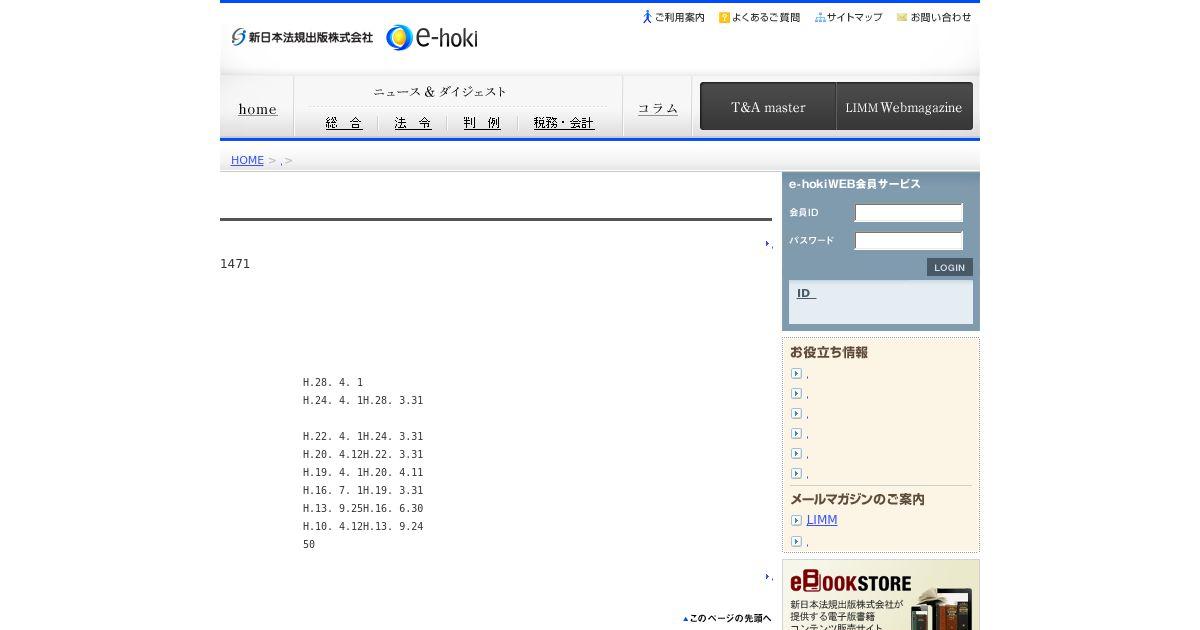Viewport: 1200px width, 630px height.
Task: Open the コラム tab
Action: [x=658, y=108]
